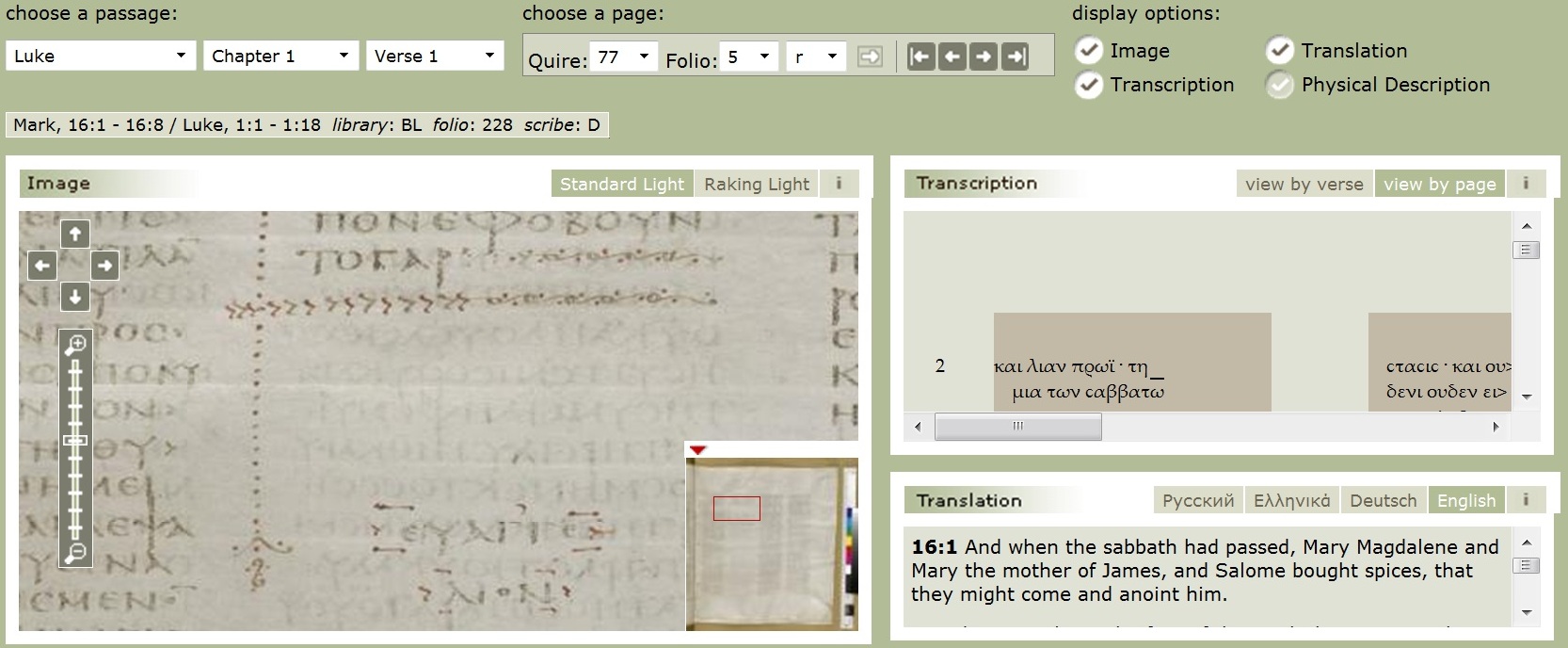Image resolution: width=1568 pixels, height=648 pixels.
Task: Click the Transcription scroll right arrow
Action: (1496, 427)
